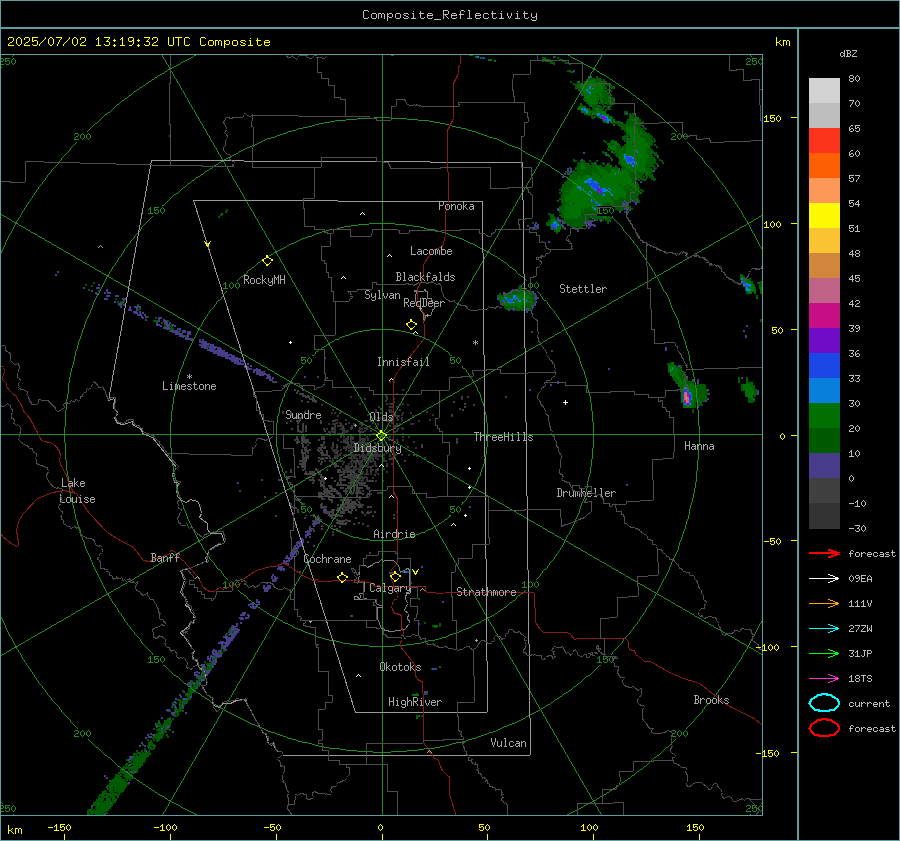Click the Limestone label
Image resolution: width=900 pixels, height=841 pixels.
pos(189,386)
